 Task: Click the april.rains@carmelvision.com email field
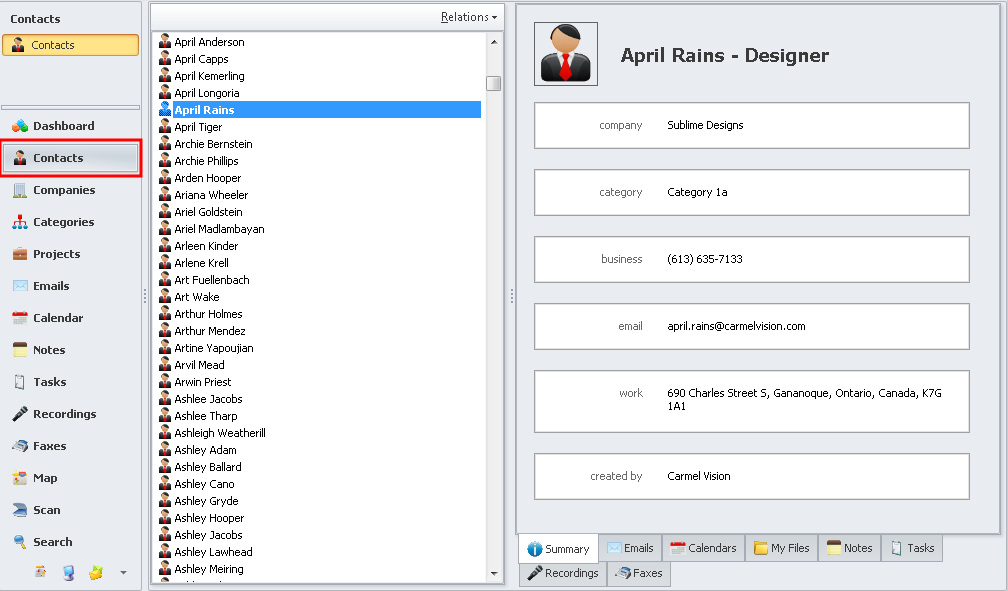[736, 326]
